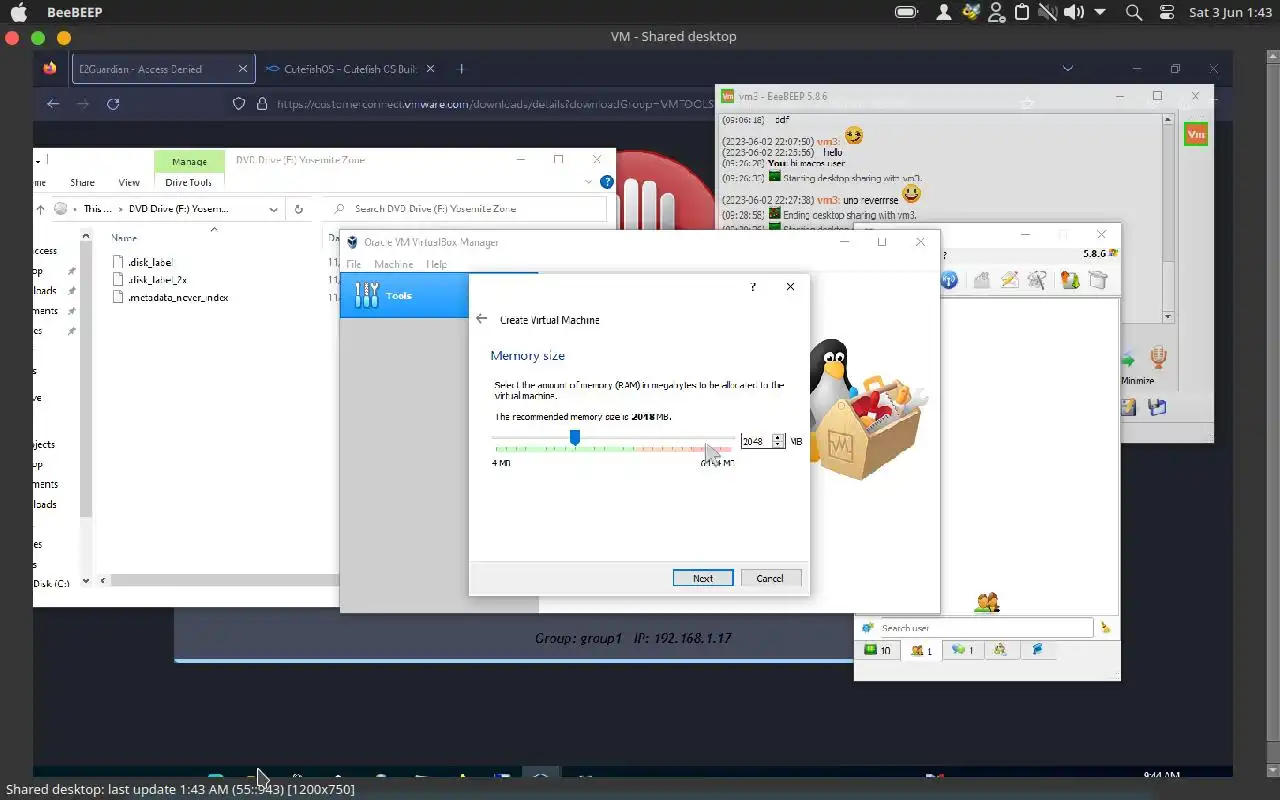Click File Explorer blue help icon
Image resolution: width=1280 pixels, height=800 pixels.
click(606, 182)
